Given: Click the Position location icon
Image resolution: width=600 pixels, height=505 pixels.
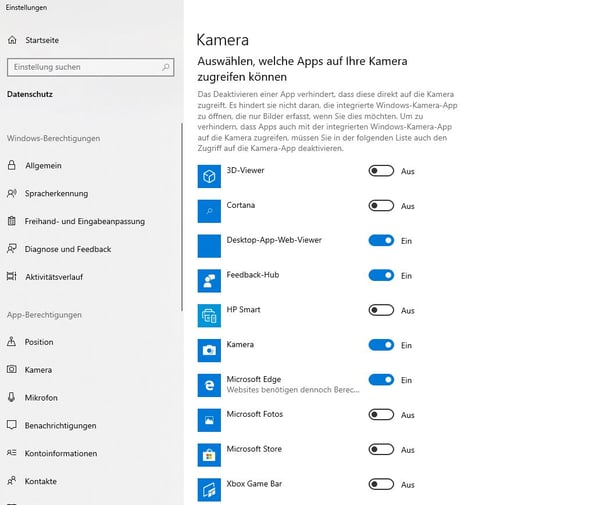Looking at the screenshot, I should (x=12, y=341).
